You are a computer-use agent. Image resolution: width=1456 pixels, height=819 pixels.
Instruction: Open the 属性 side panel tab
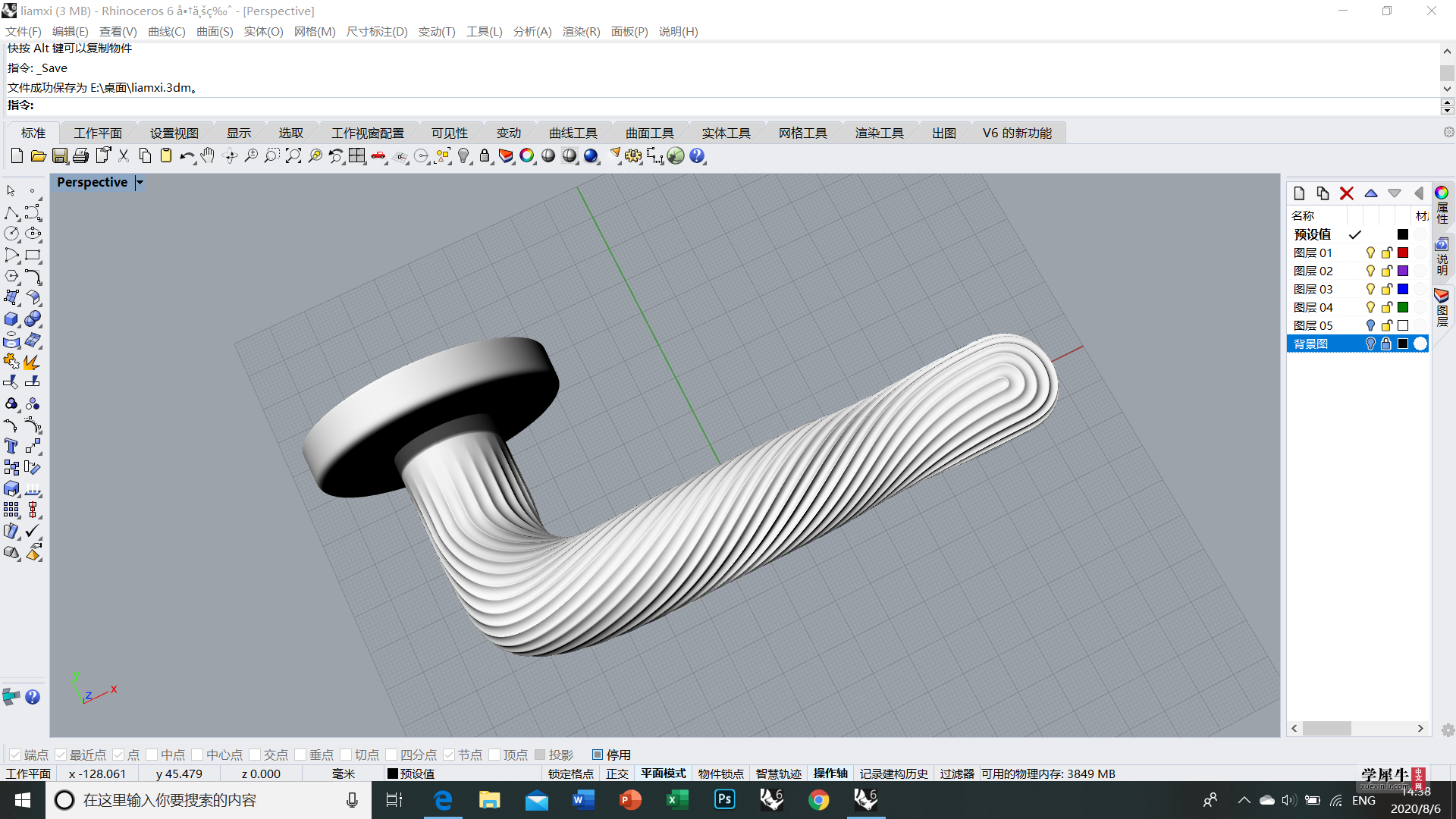(1442, 205)
